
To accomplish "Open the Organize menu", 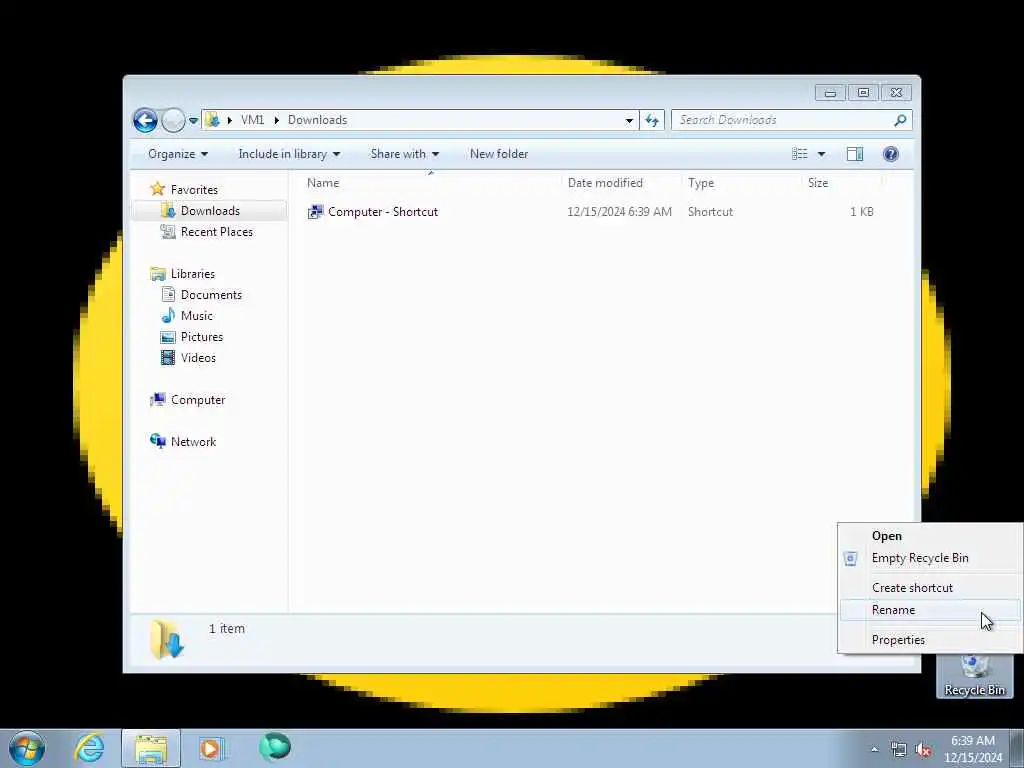I will pos(178,154).
